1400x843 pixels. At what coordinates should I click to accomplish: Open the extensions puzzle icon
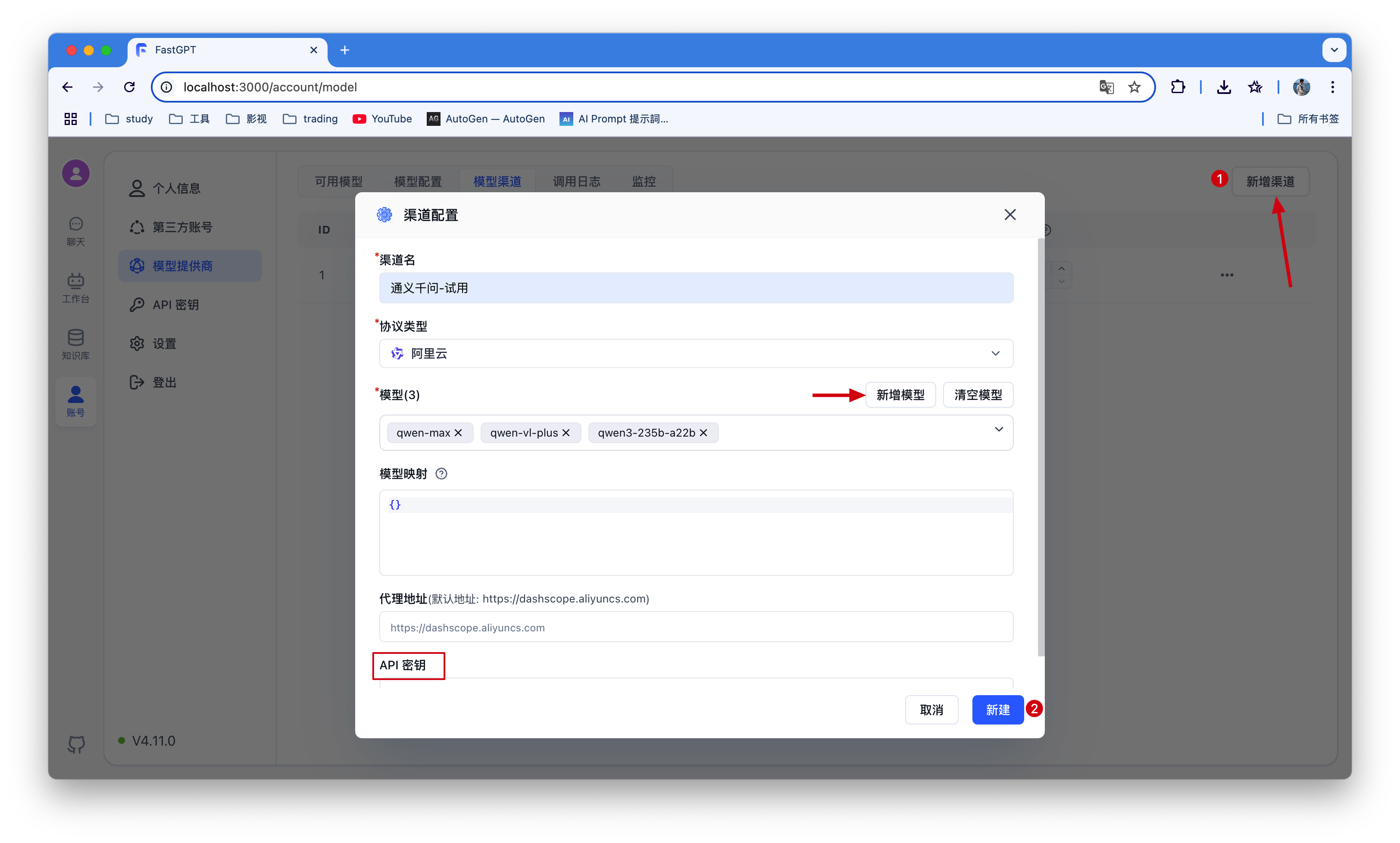1178,87
